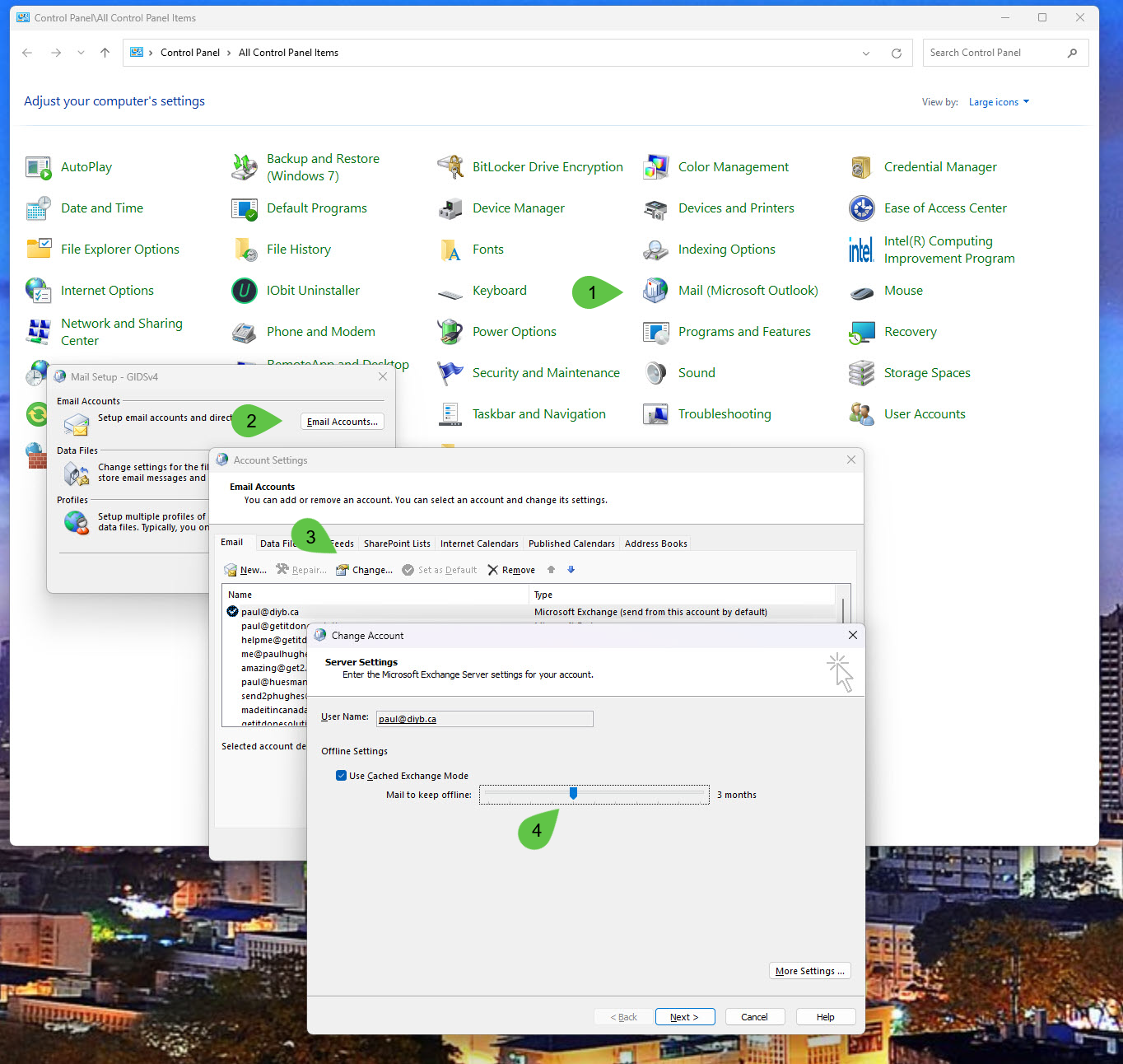This screenshot has height=1064, width=1123.
Task: Close the Account Settings dialog
Action: 851,460
